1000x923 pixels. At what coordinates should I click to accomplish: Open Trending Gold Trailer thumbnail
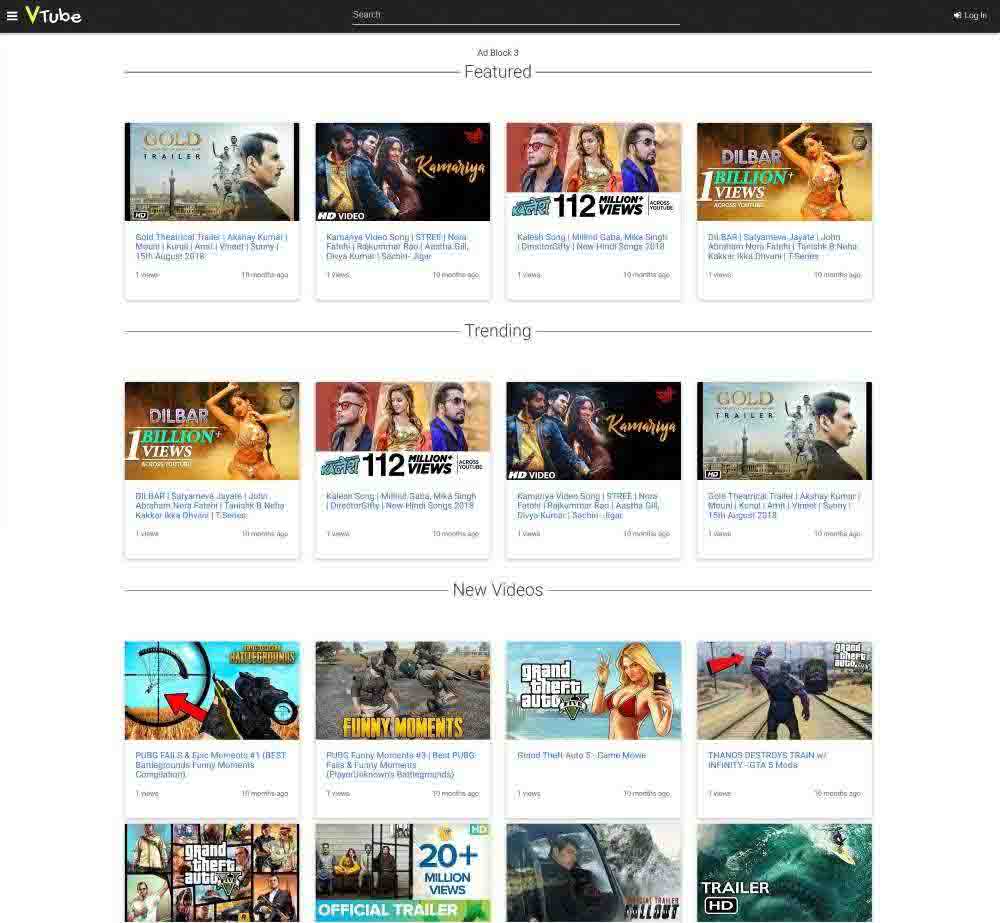coord(784,431)
